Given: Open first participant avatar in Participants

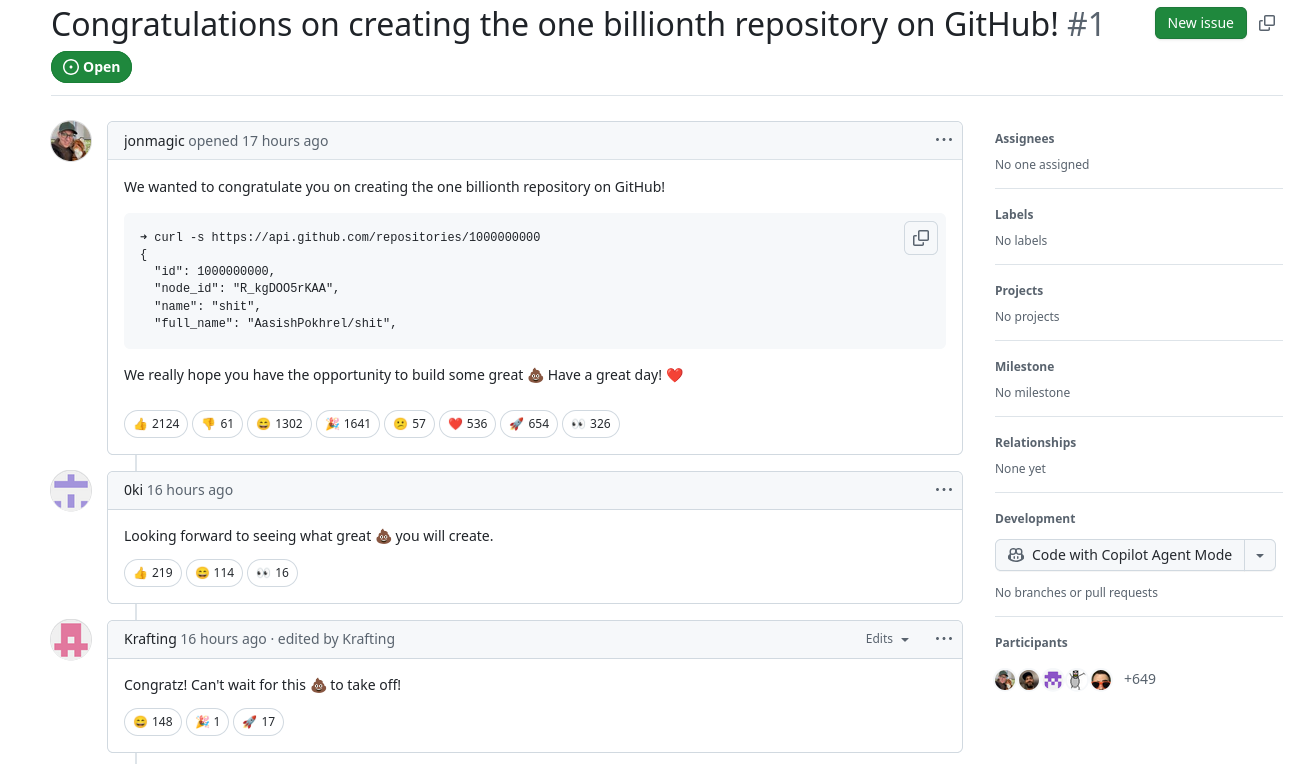Looking at the screenshot, I should (1005, 680).
